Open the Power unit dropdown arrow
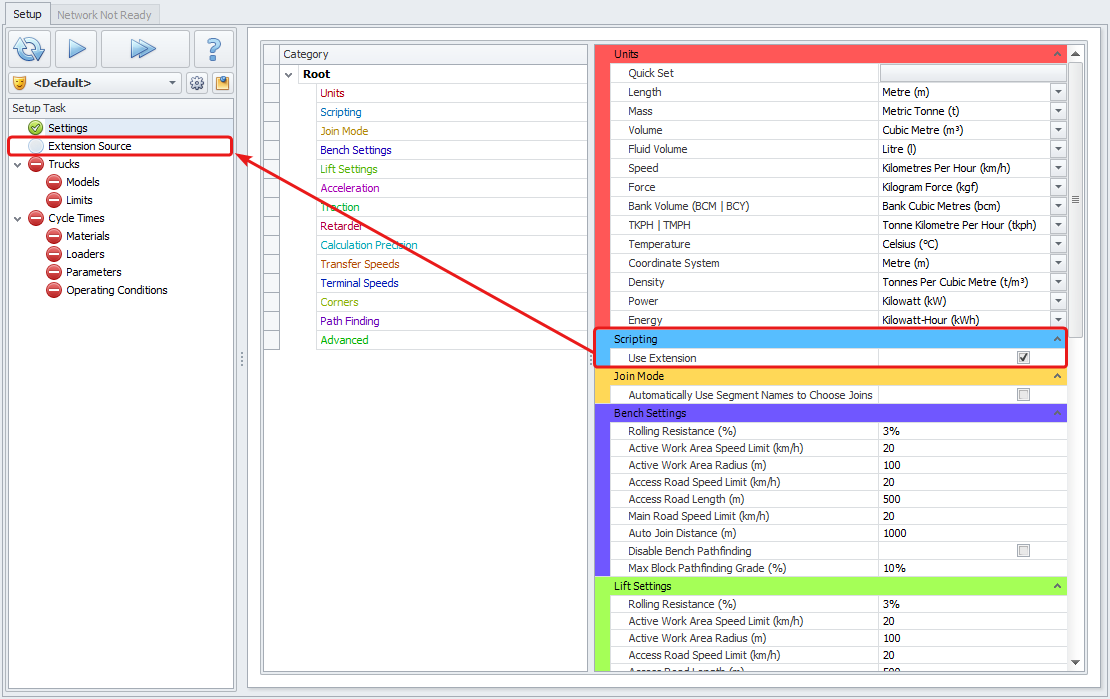The width and height of the screenshot is (1110, 699). pos(1058,301)
